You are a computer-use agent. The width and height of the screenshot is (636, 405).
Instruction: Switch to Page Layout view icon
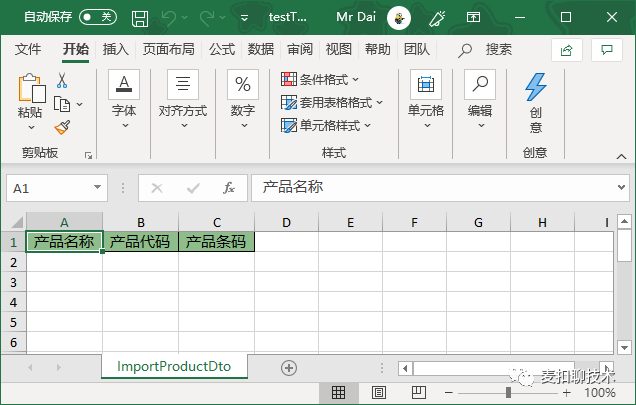(379, 392)
